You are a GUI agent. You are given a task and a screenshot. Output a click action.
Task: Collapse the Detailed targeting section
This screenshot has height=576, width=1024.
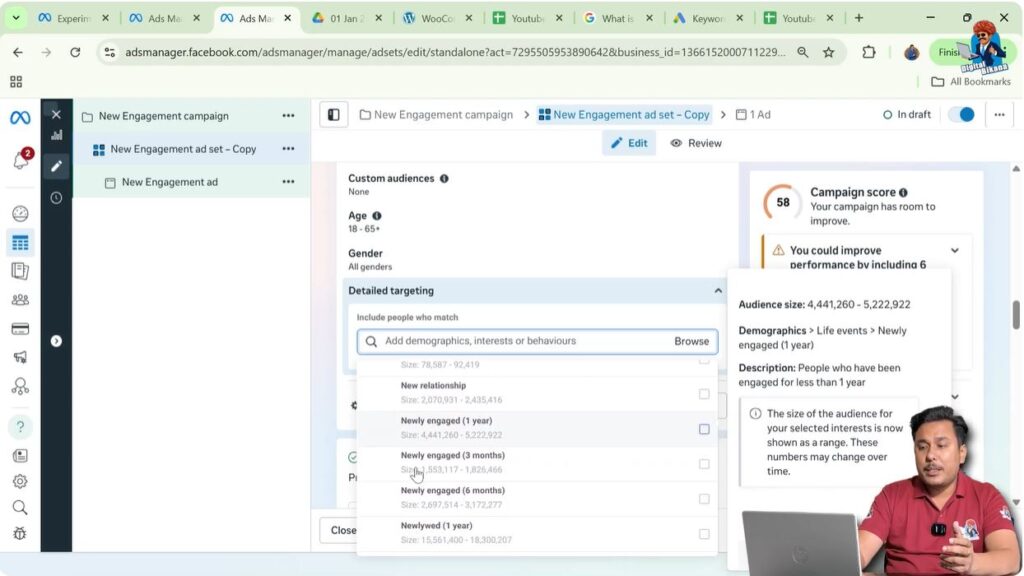point(717,290)
